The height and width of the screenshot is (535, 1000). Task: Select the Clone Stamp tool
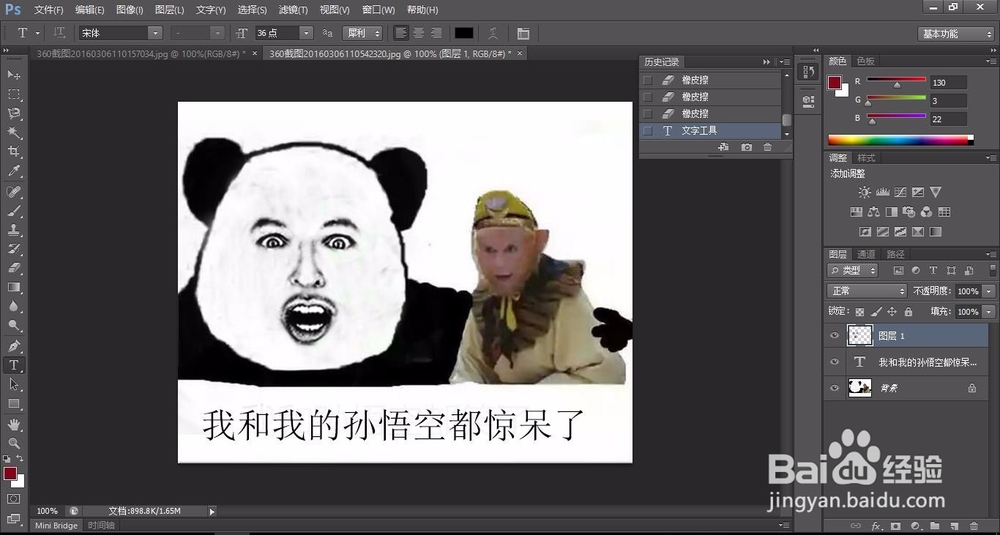coord(13,230)
